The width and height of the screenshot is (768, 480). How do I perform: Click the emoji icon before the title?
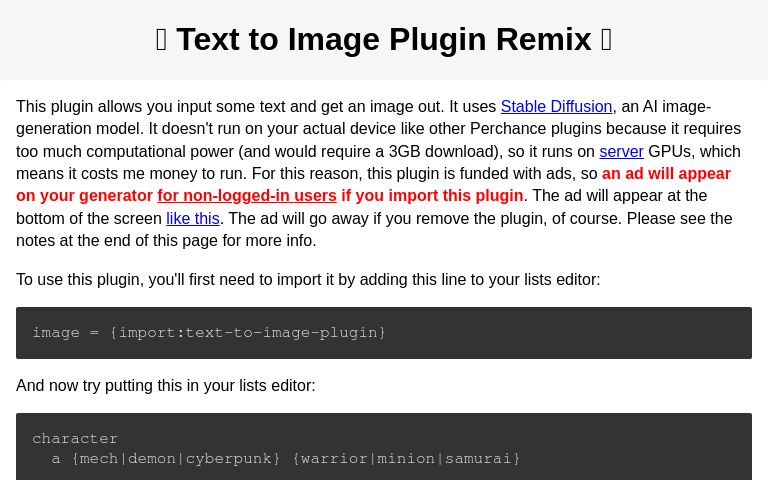point(161,39)
